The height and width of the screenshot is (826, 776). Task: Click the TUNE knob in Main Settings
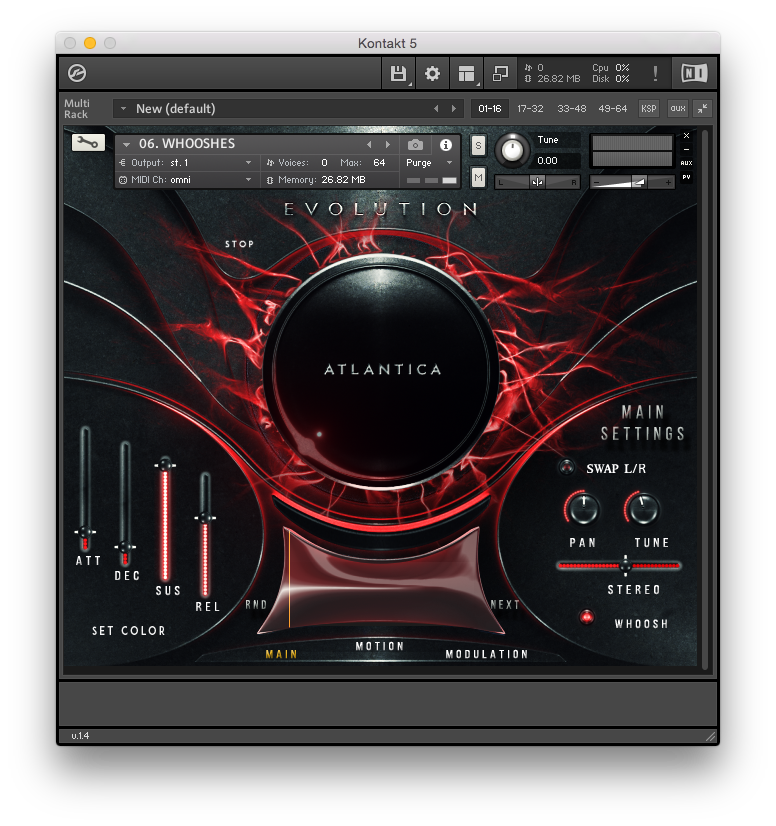coord(643,508)
